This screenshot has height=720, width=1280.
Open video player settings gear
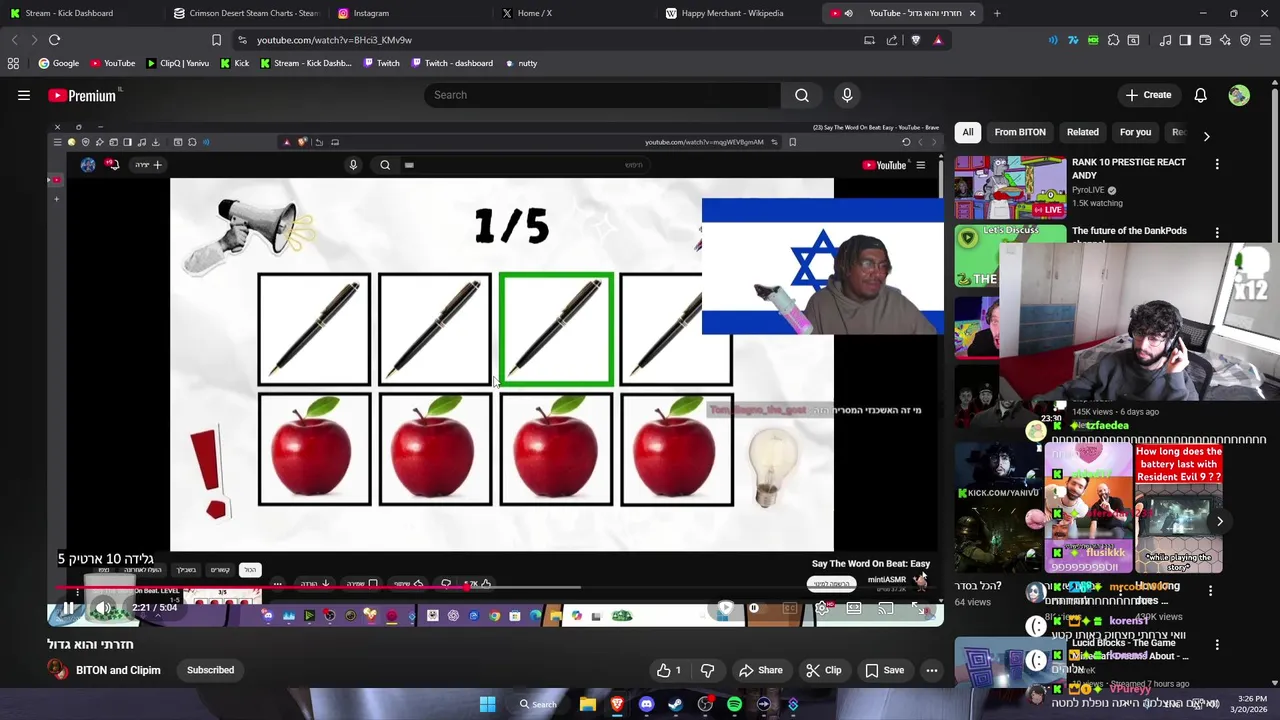coord(822,608)
